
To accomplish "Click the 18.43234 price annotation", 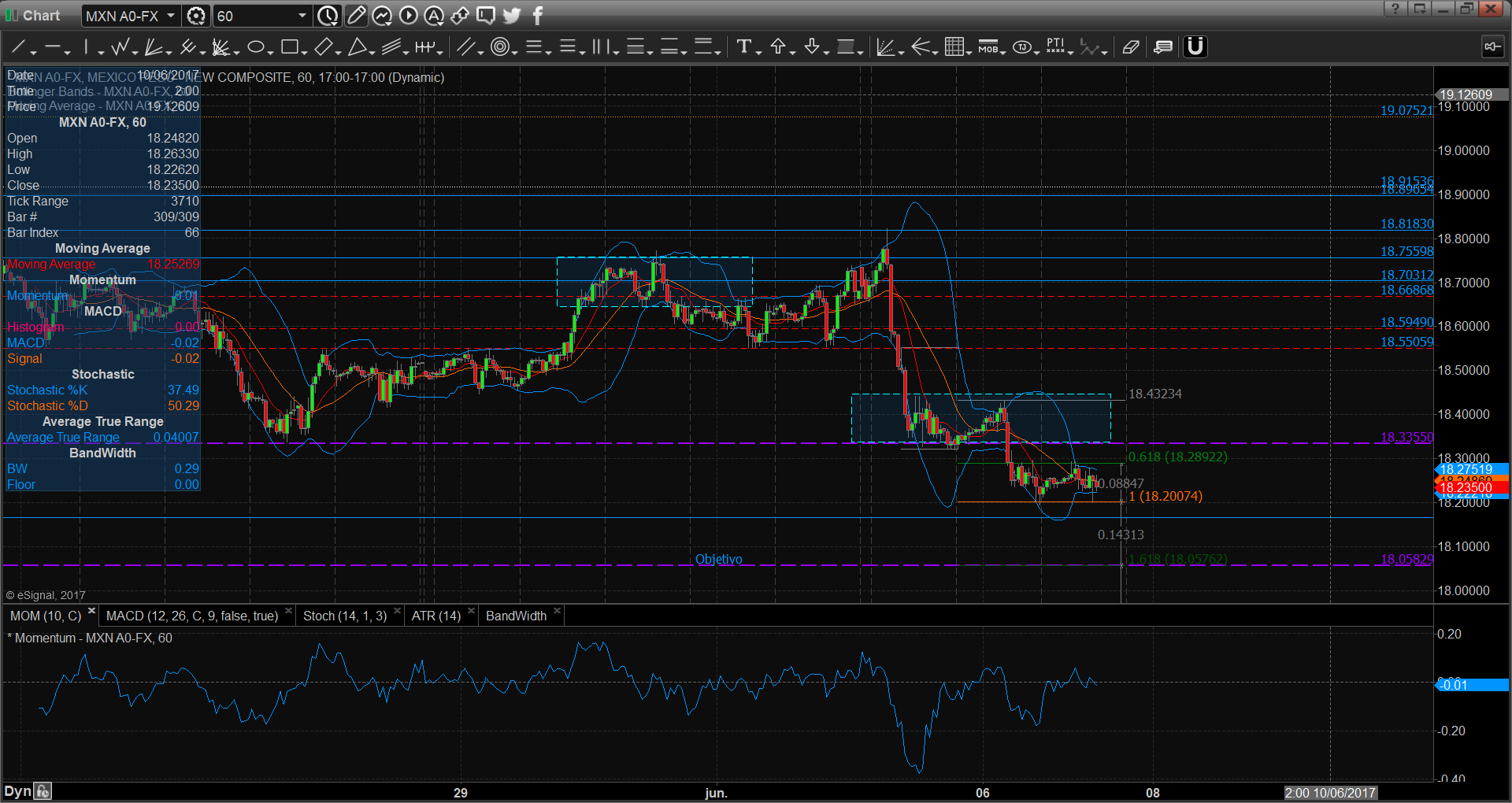I will pos(1155,394).
